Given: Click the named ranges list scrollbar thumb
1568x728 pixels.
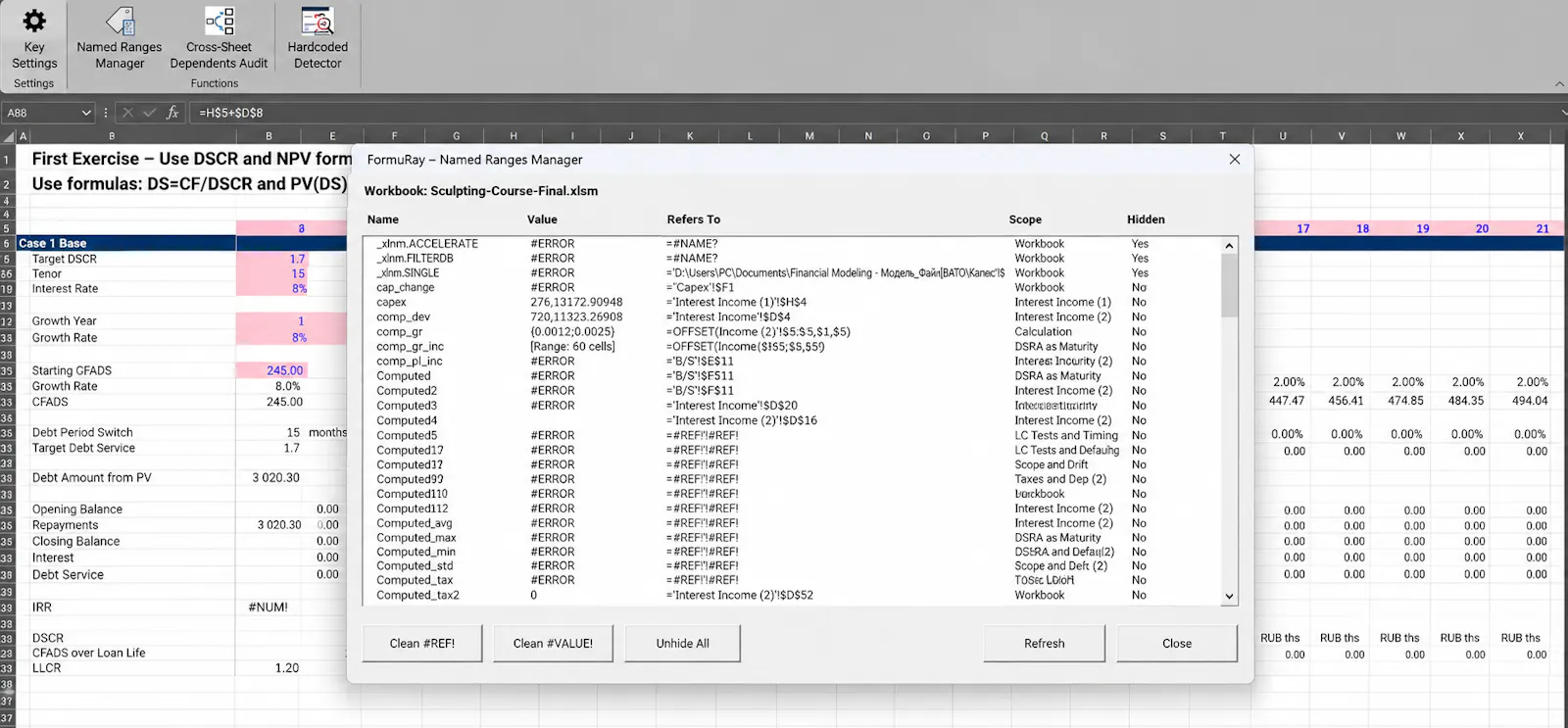Looking at the screenshot, I should (1229, 285).
